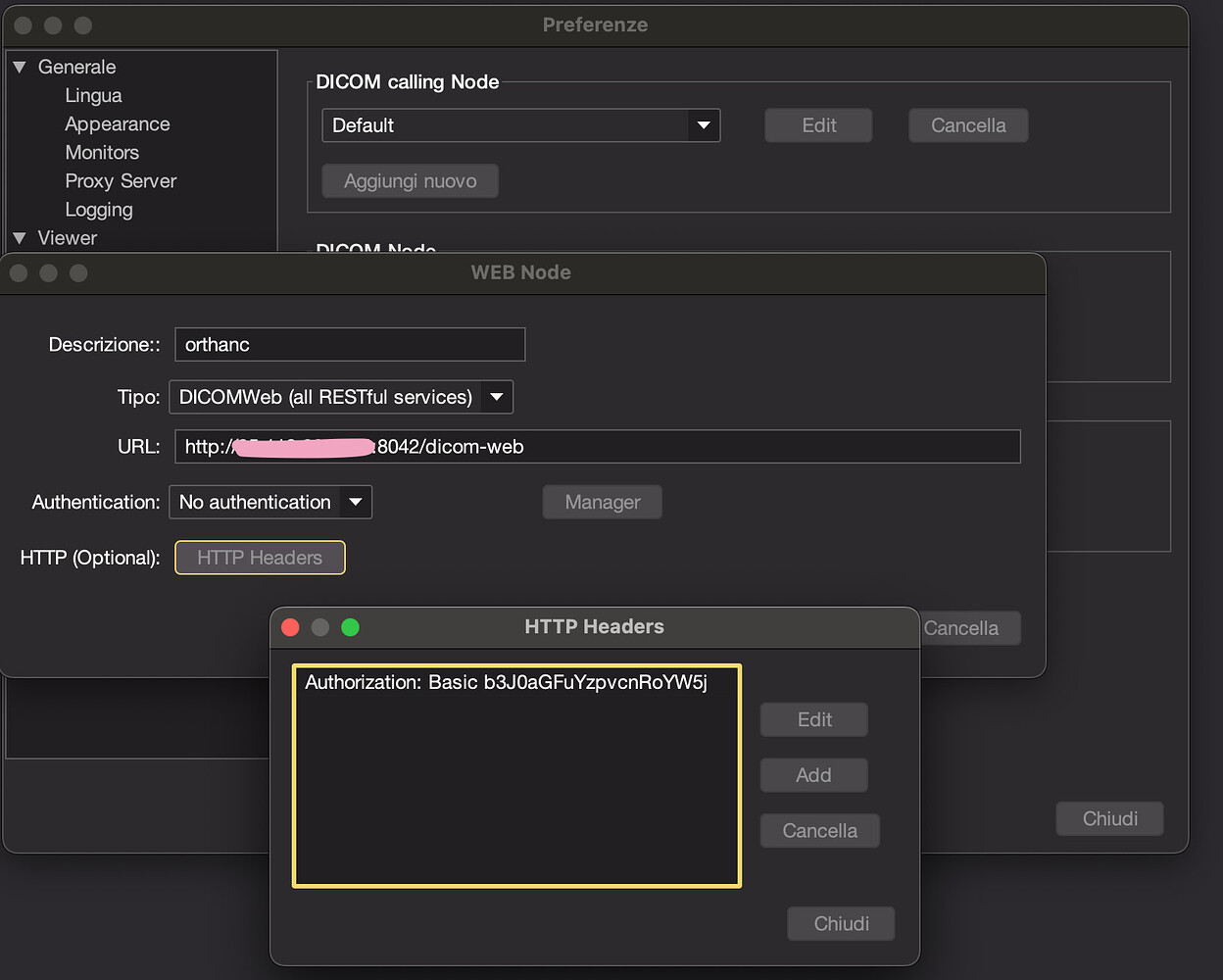Viewport: 1223px width, 980px height.
Task: Open the DICOM calling Node dropdown
Action: [x=703, y=125]
